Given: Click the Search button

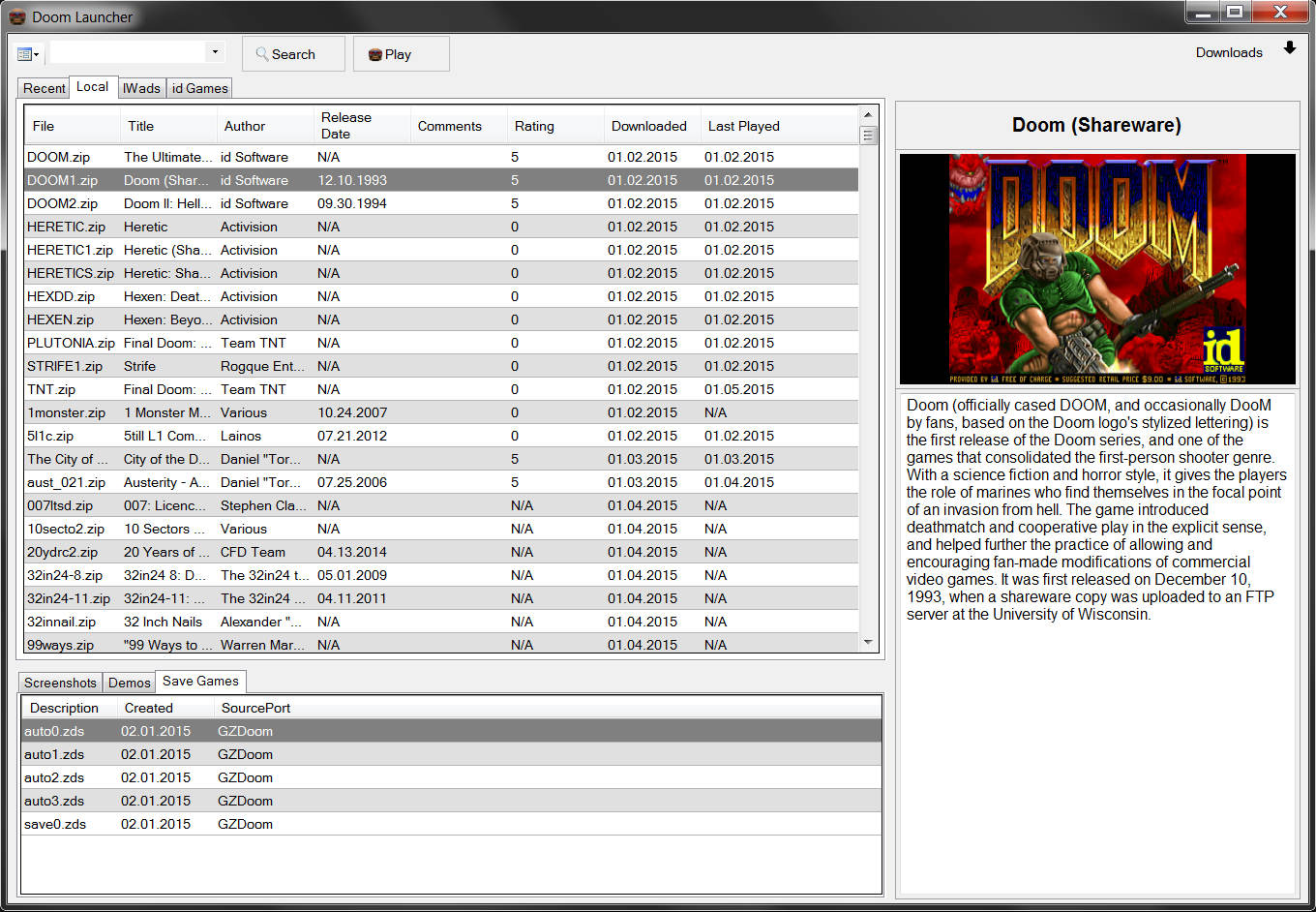Looking at the screenshot, I should (x=293, y=54).
